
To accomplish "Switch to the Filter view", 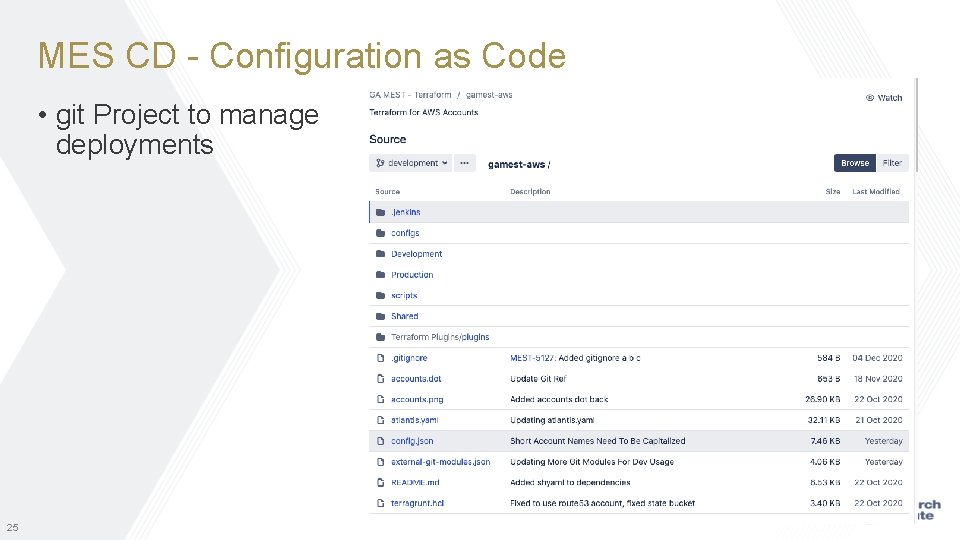I will [892, 163].
